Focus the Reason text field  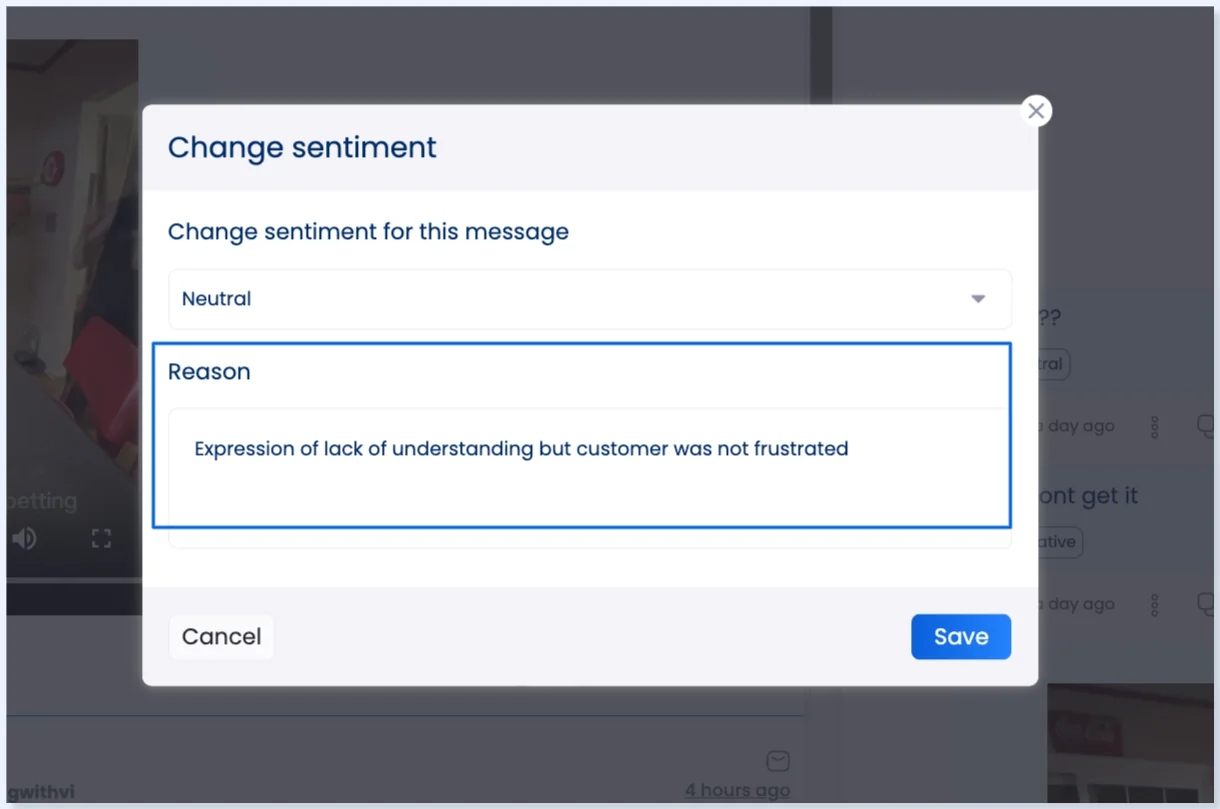coord(590,477)
